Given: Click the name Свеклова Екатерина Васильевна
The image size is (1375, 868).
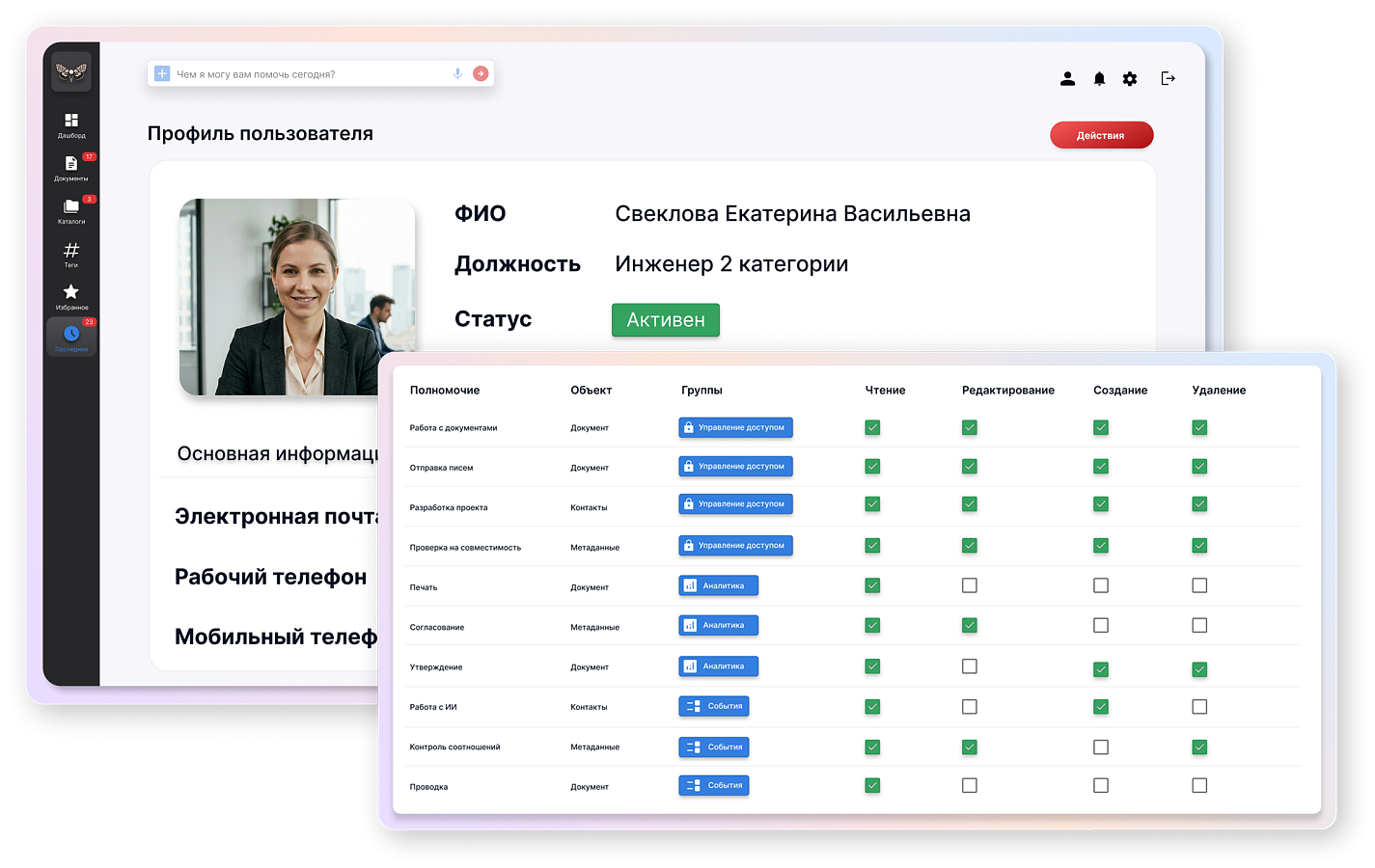Looking at the screenshot, I should pyautogui.click(x=793, y=214).
